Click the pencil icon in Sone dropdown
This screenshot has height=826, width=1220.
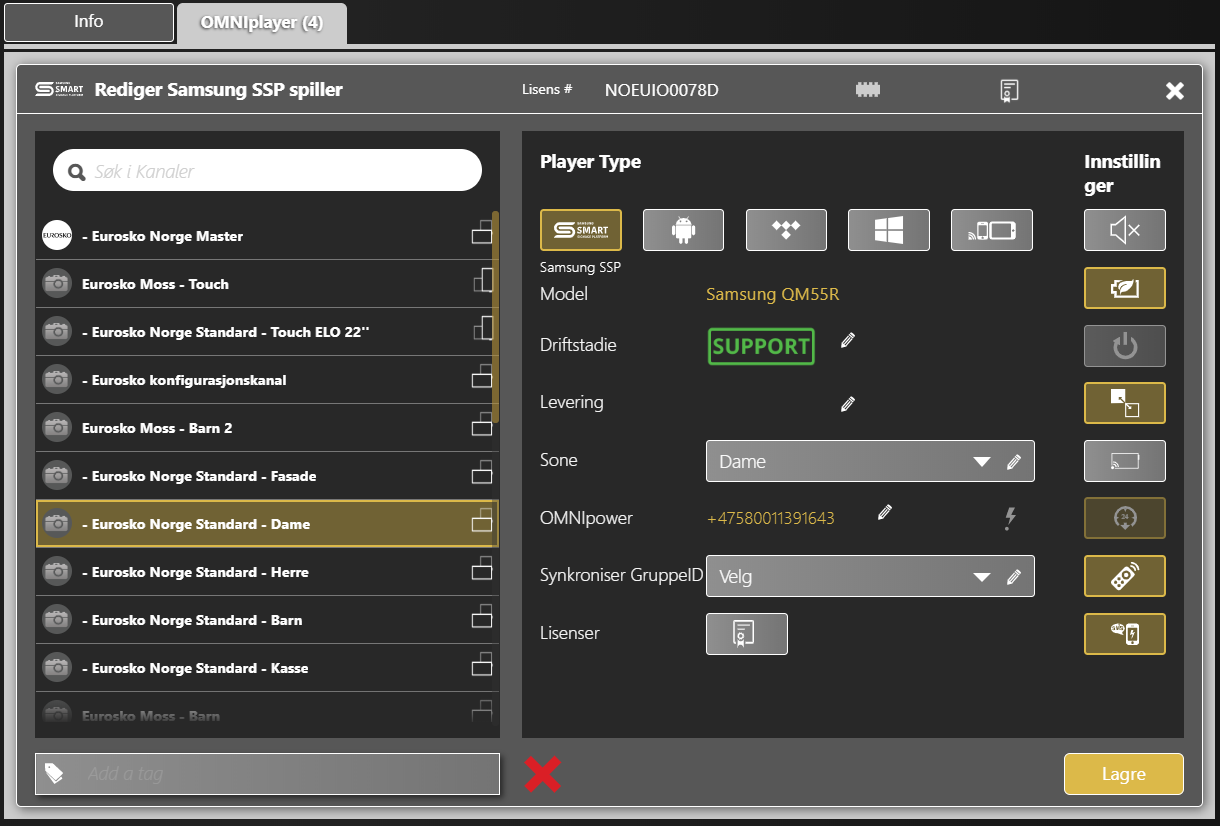coord(1014,462)
